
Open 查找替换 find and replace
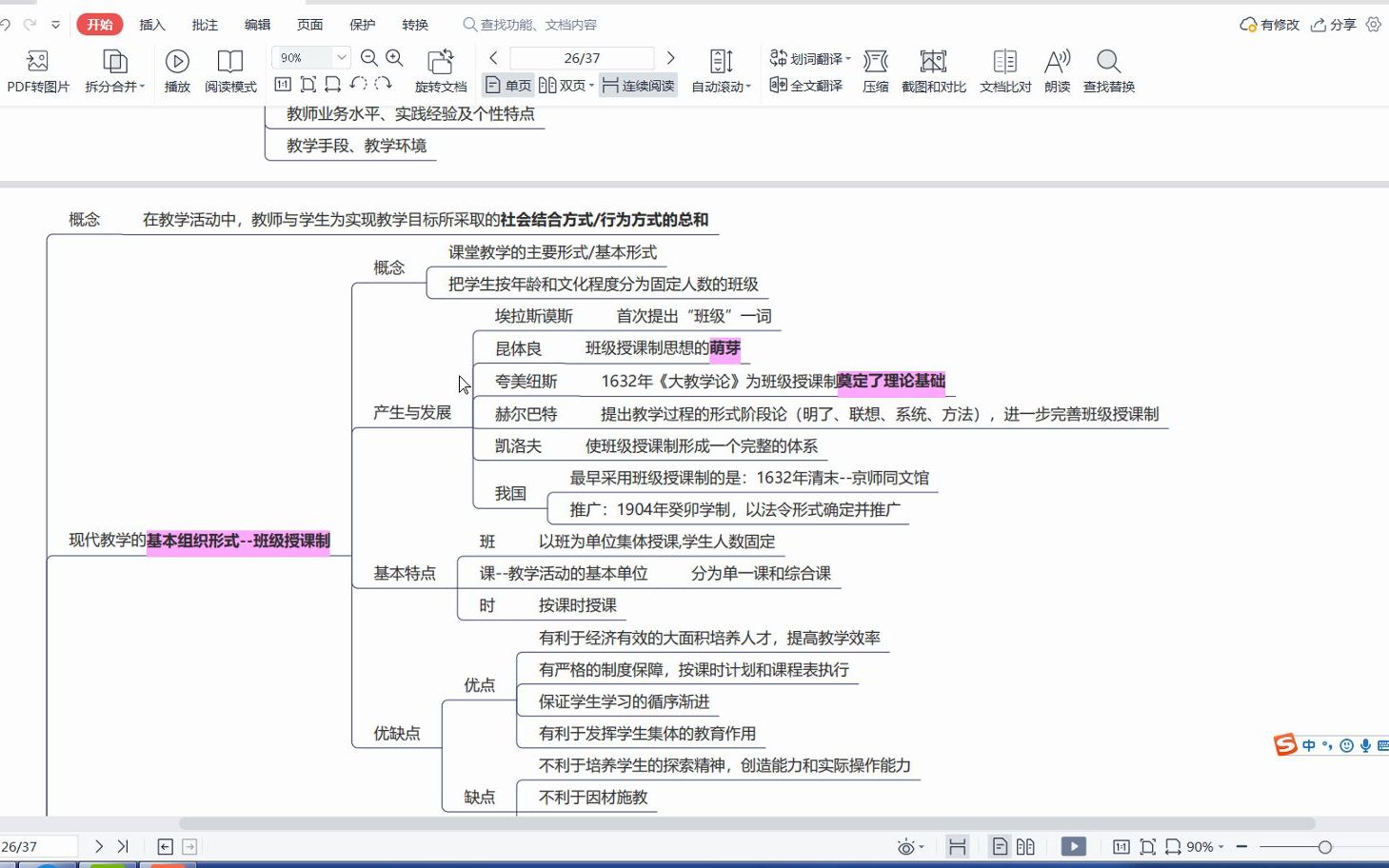pos(1108,69)
